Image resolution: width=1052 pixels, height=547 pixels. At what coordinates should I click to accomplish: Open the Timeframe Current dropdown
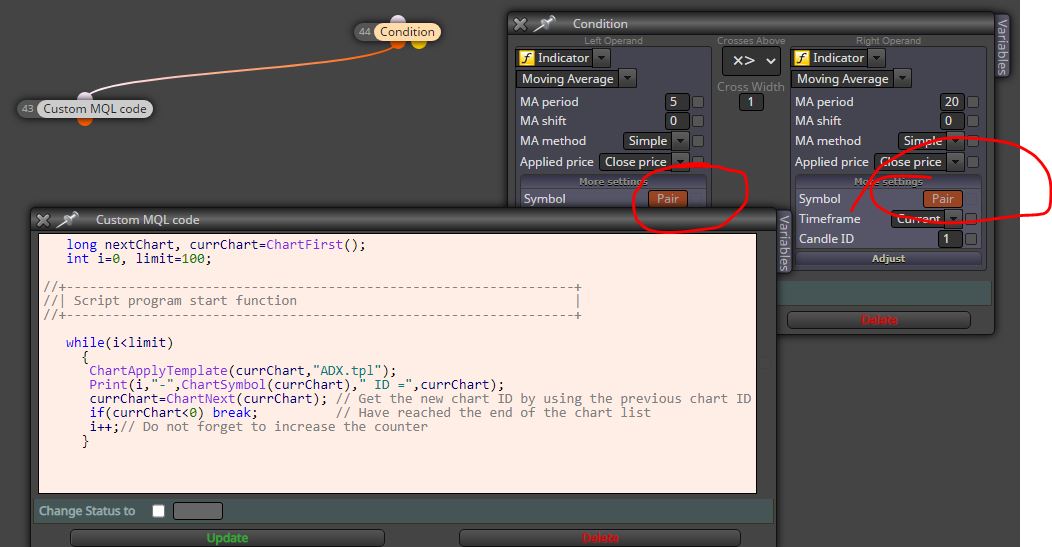click(954, 219)
